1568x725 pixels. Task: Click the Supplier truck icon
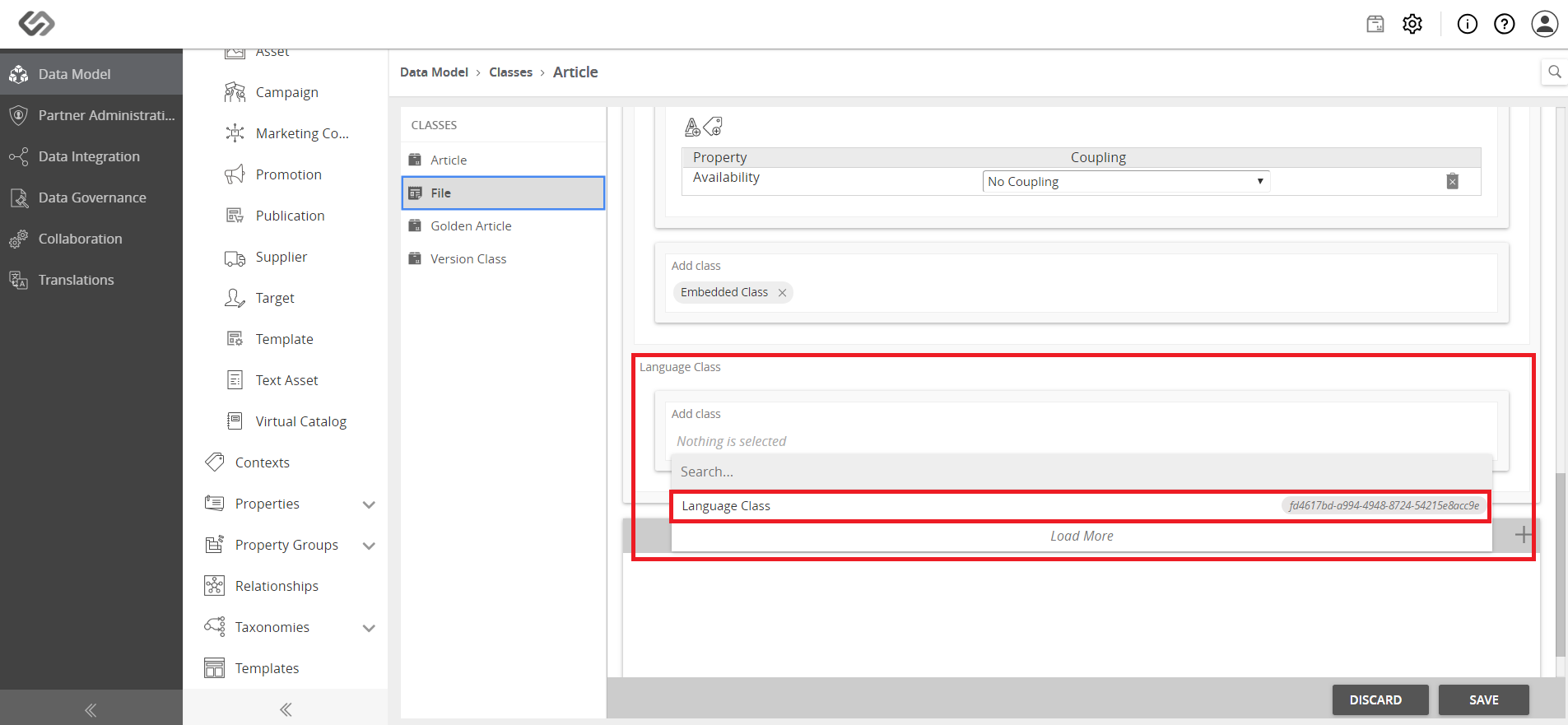click(x=235, y=258)
